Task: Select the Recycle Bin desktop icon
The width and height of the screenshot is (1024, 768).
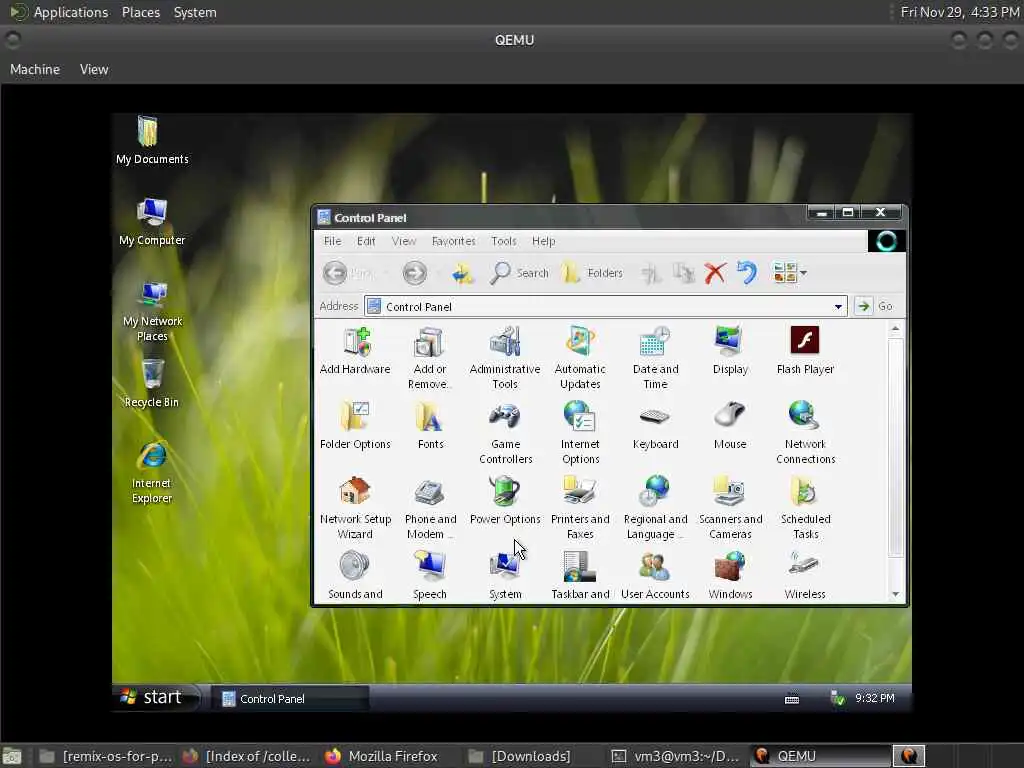Action: click(152, 383)
